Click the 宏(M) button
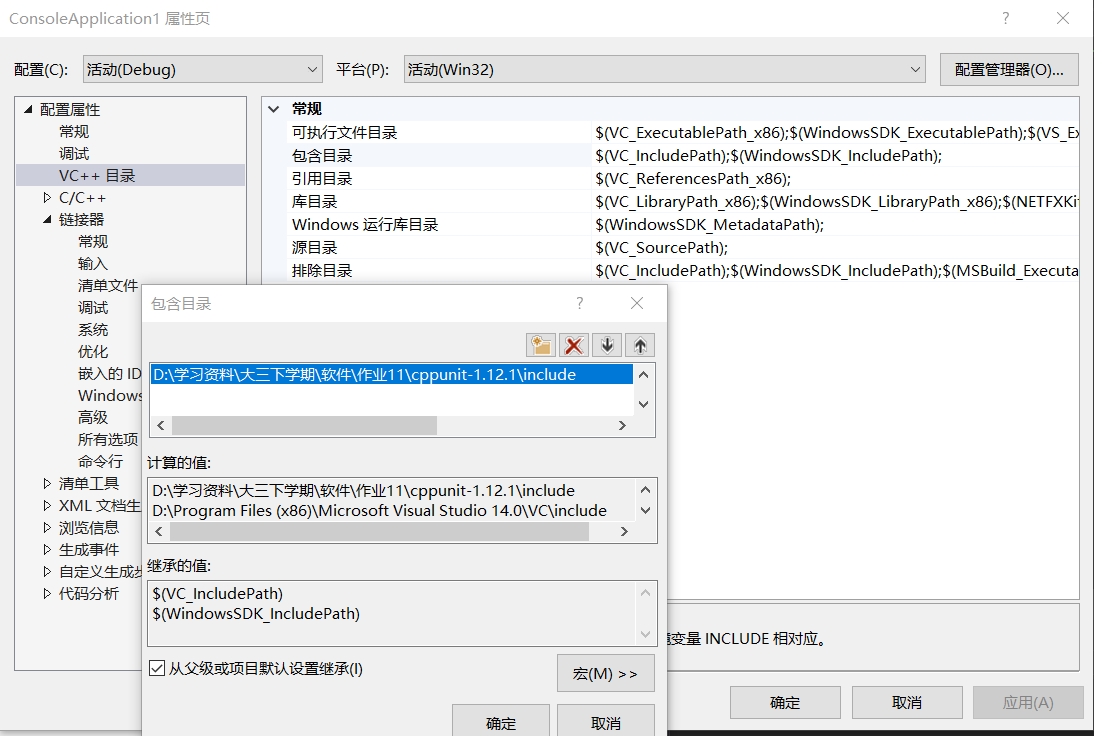This screenshot has width=1094, height=736. pos(605,672)
